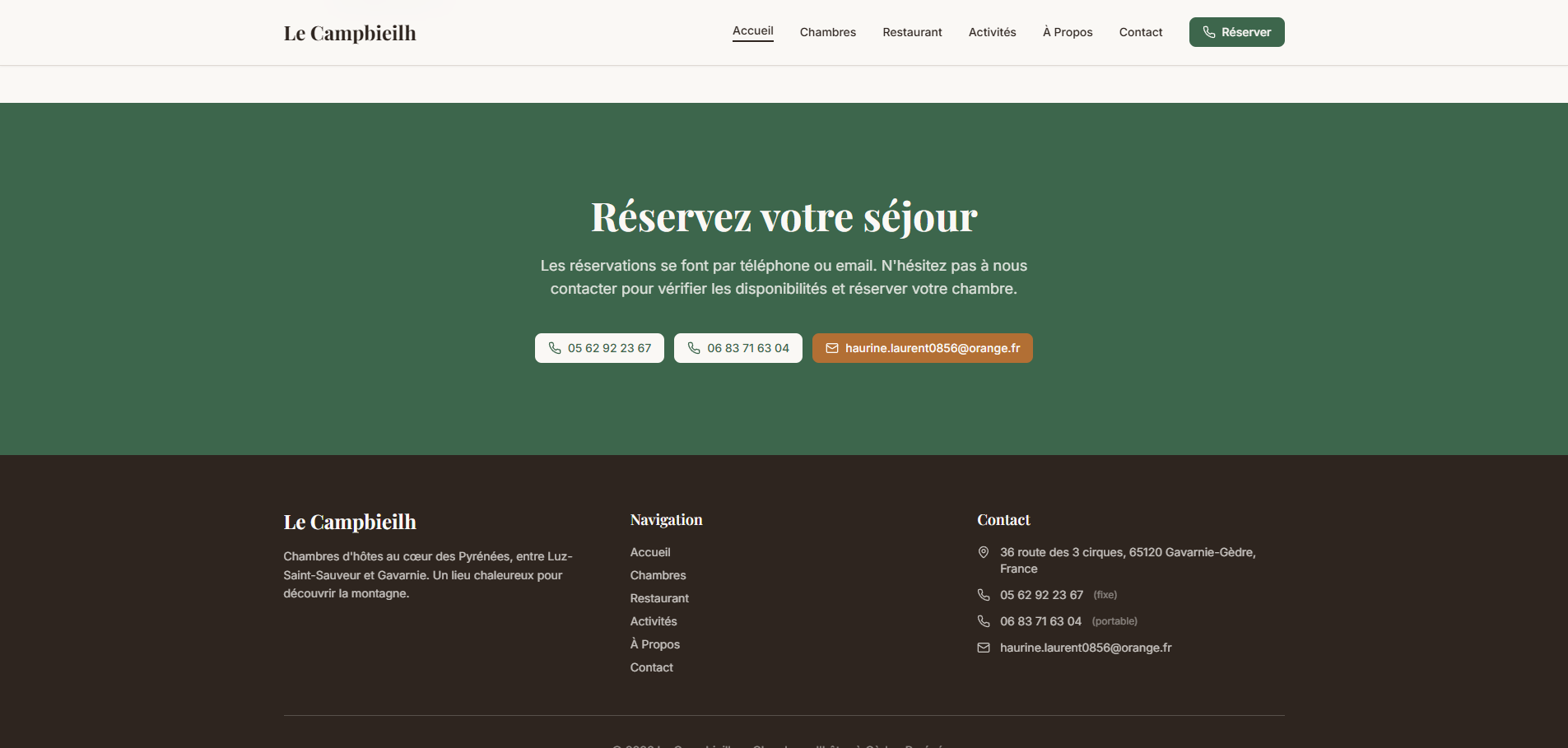1568x748 pixels.
Task: Click phone icon beside footer portable number
Action: (984, 621)
